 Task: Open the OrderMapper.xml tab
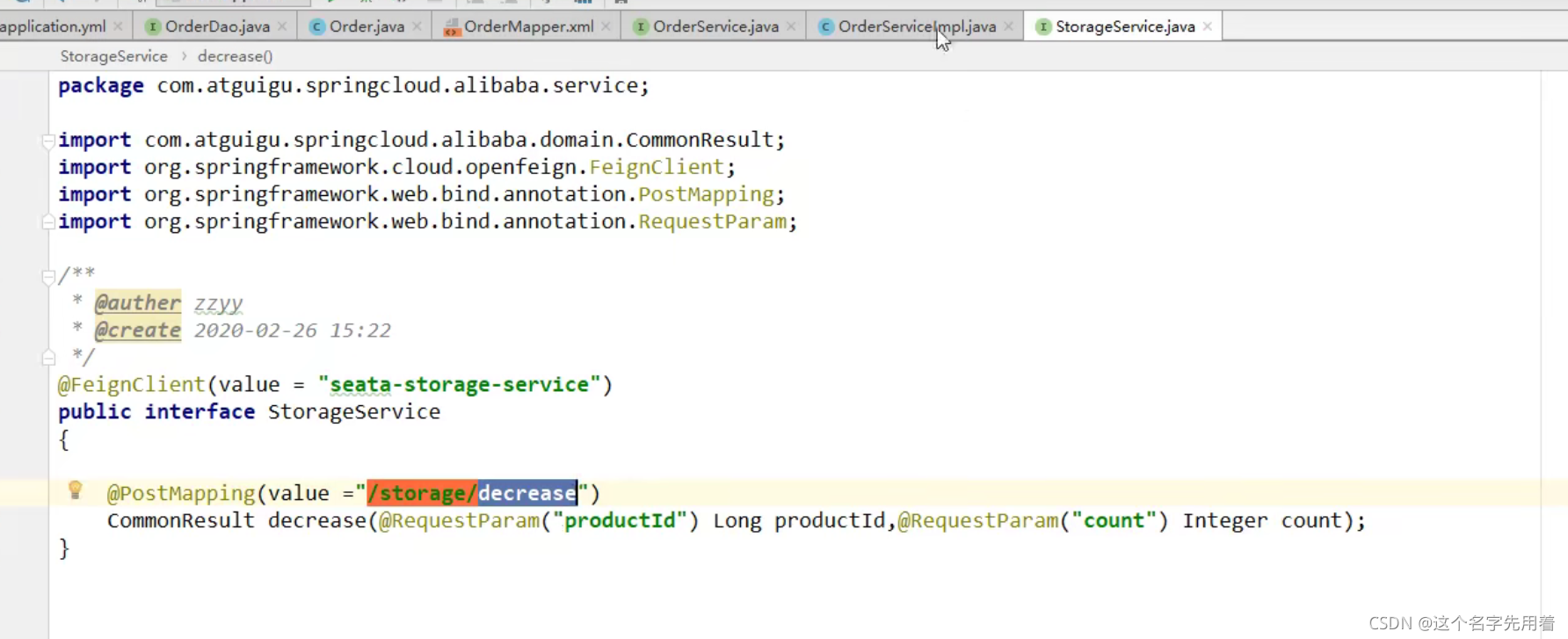click(528, 26)
